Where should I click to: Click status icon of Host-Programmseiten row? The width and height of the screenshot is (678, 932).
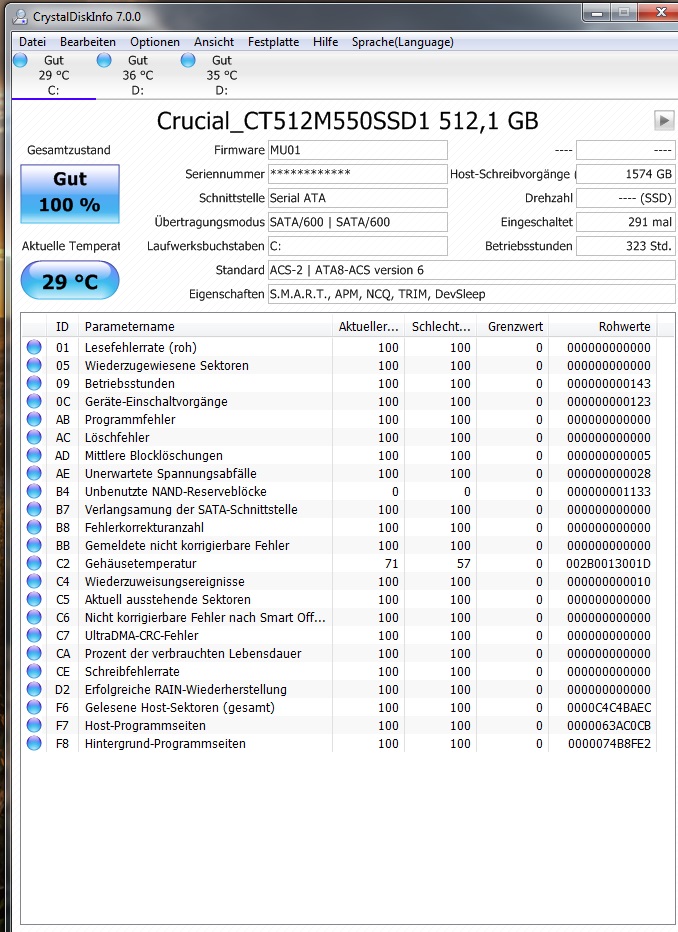[x=34, y=725]
